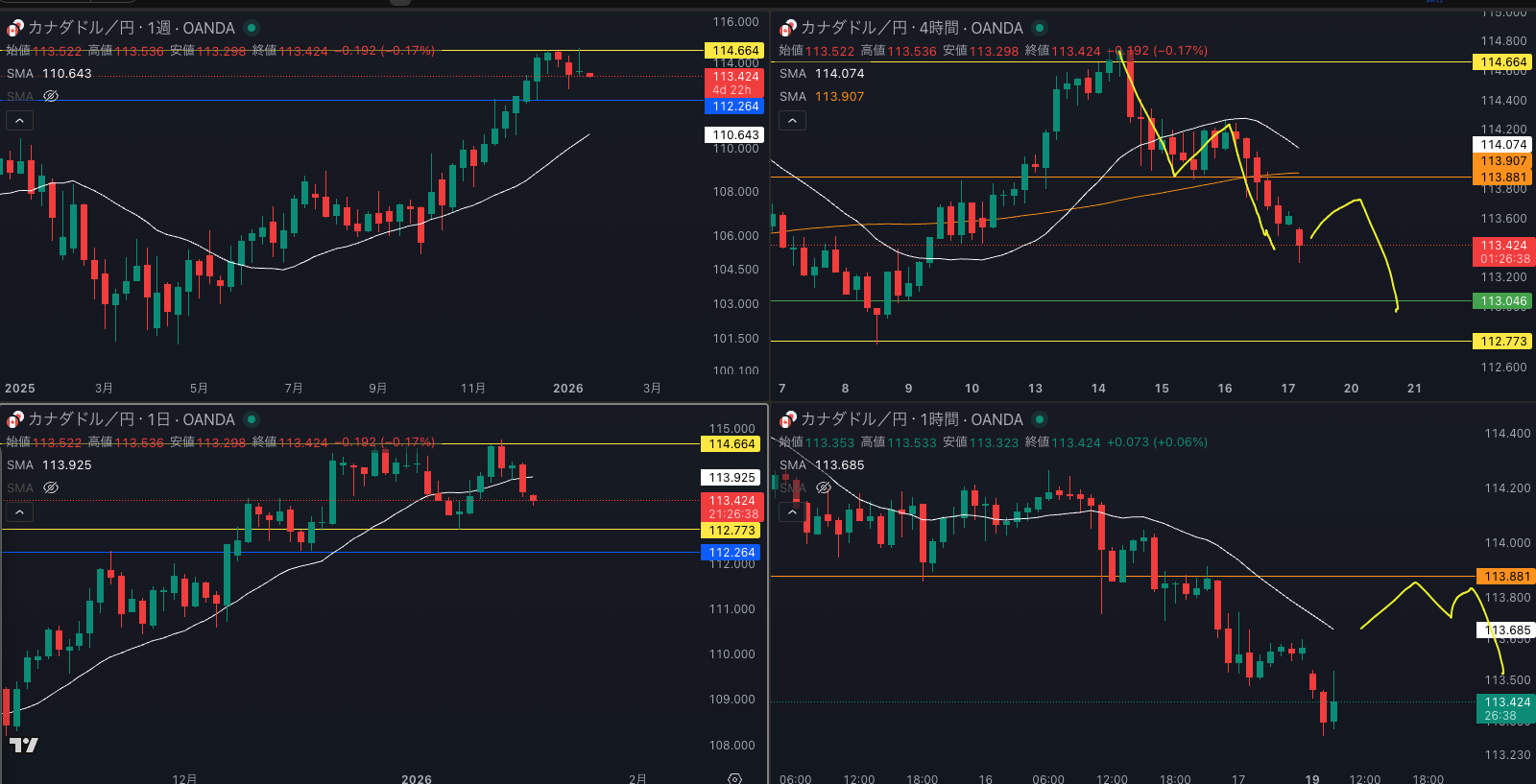Unhide the second SMA on the 1-hour chart
The width and height of the screenshot is (1536, 784).
tap(824, 487)
